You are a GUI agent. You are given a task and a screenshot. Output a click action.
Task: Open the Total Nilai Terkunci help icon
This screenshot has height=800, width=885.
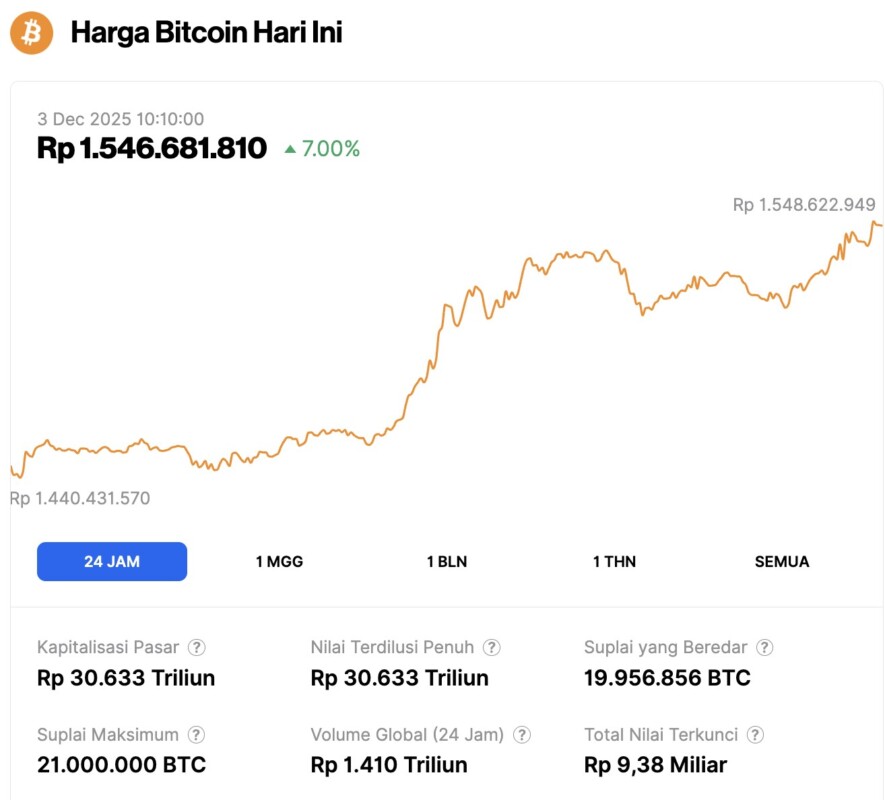(756, 735)
